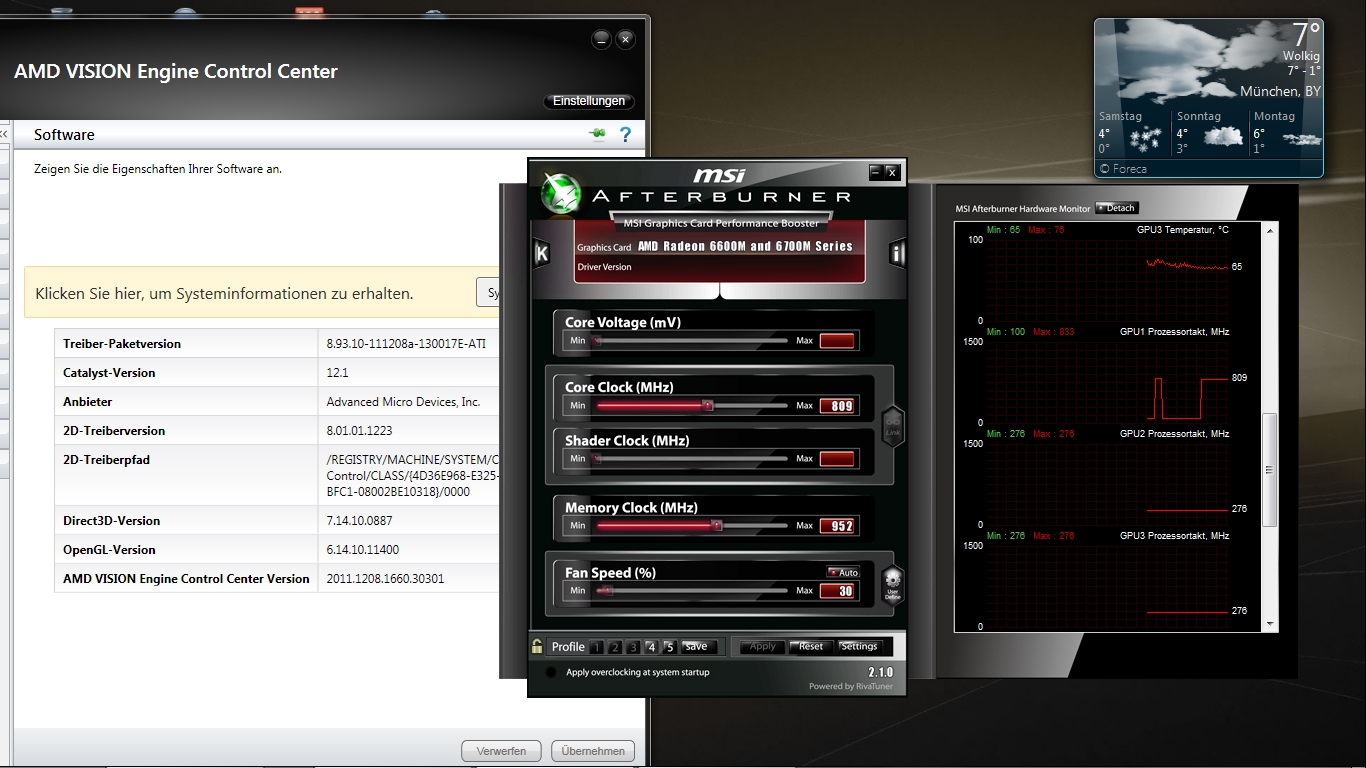Save the current Afterburner profile

pyautogui.click(x=699, y=647)
